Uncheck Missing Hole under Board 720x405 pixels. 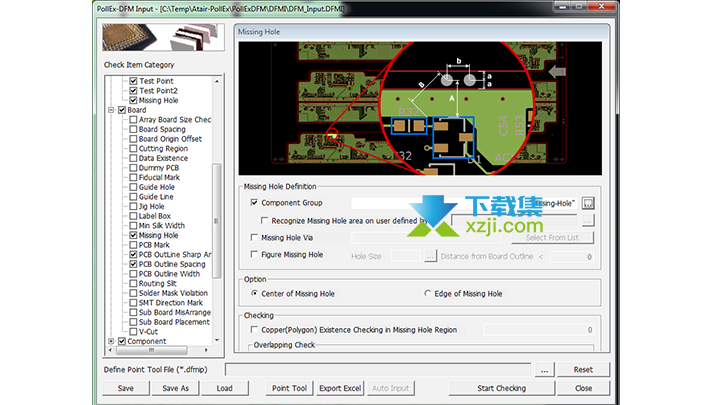[x=133, y=235]
